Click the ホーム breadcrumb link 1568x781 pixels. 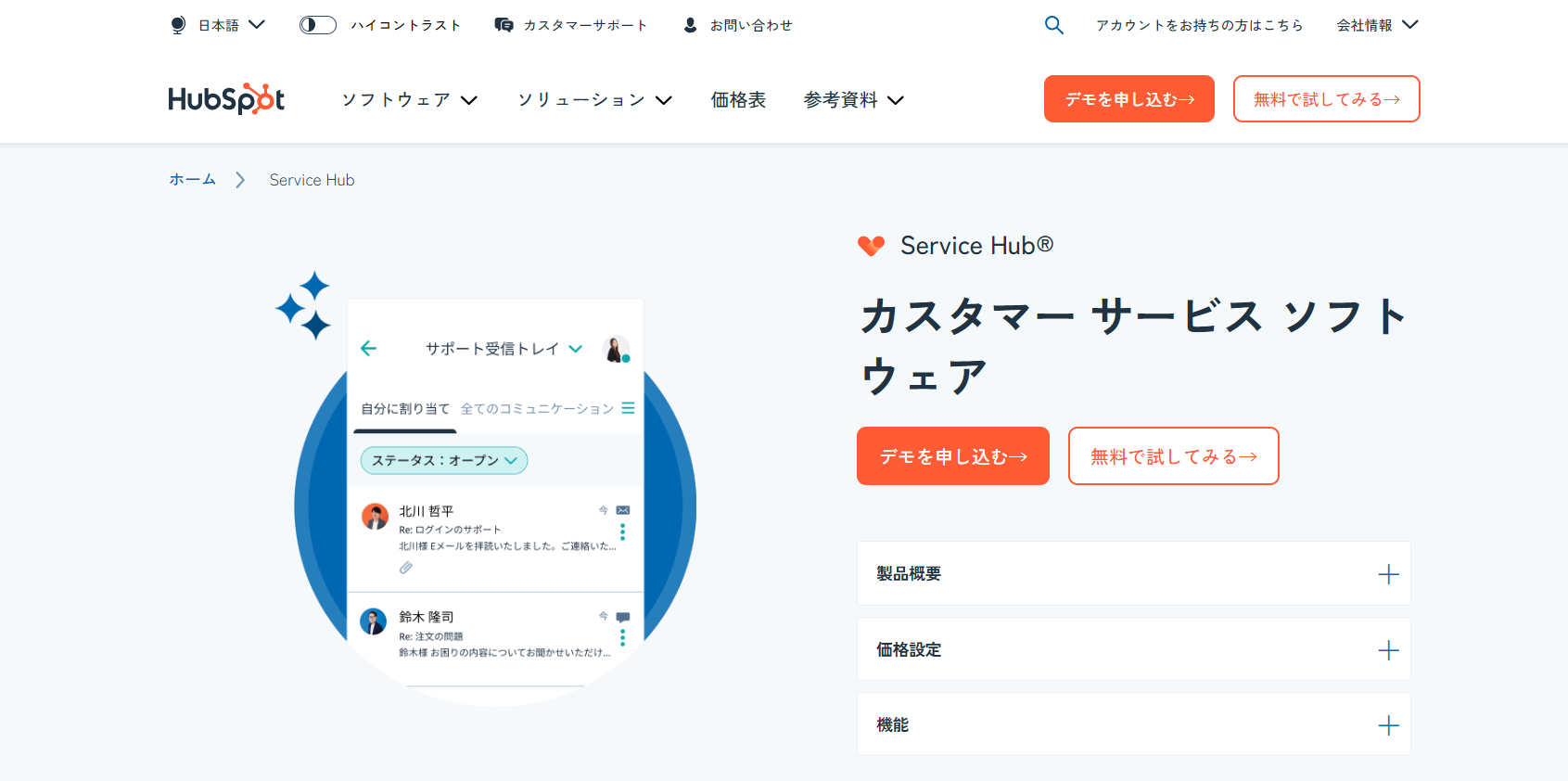pos(192,179)
